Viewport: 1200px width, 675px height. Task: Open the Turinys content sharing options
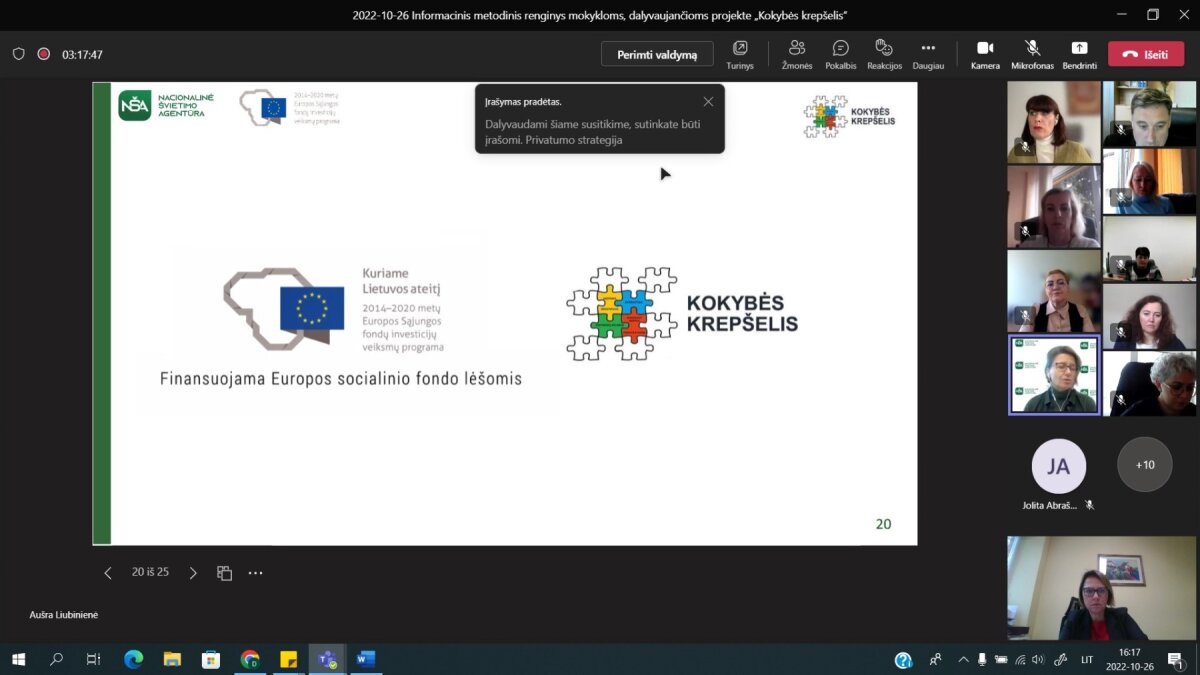coord(740,54)
